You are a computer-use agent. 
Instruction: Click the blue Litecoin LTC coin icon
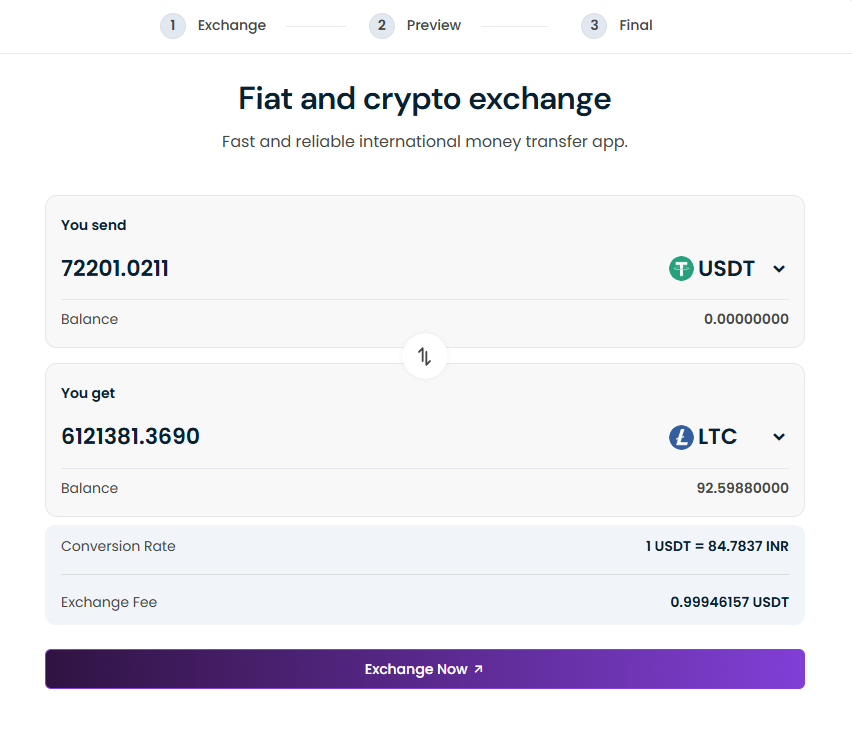(x=681, y=437)
